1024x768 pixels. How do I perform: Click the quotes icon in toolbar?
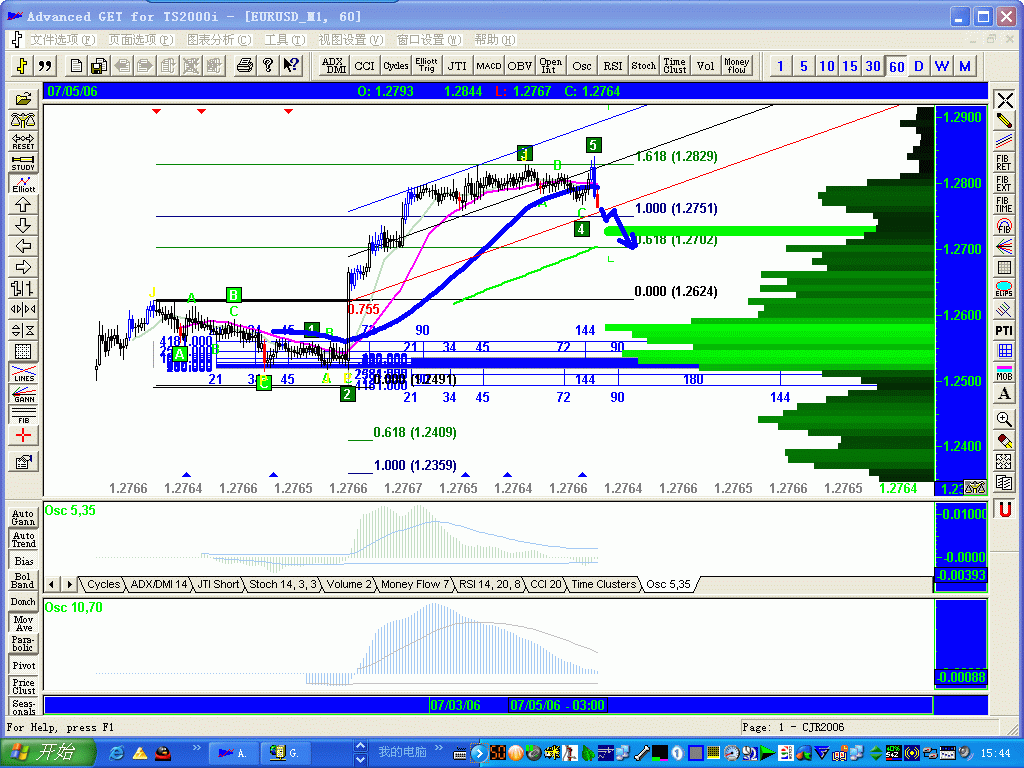pyautogui.click(x=45, y=65)
